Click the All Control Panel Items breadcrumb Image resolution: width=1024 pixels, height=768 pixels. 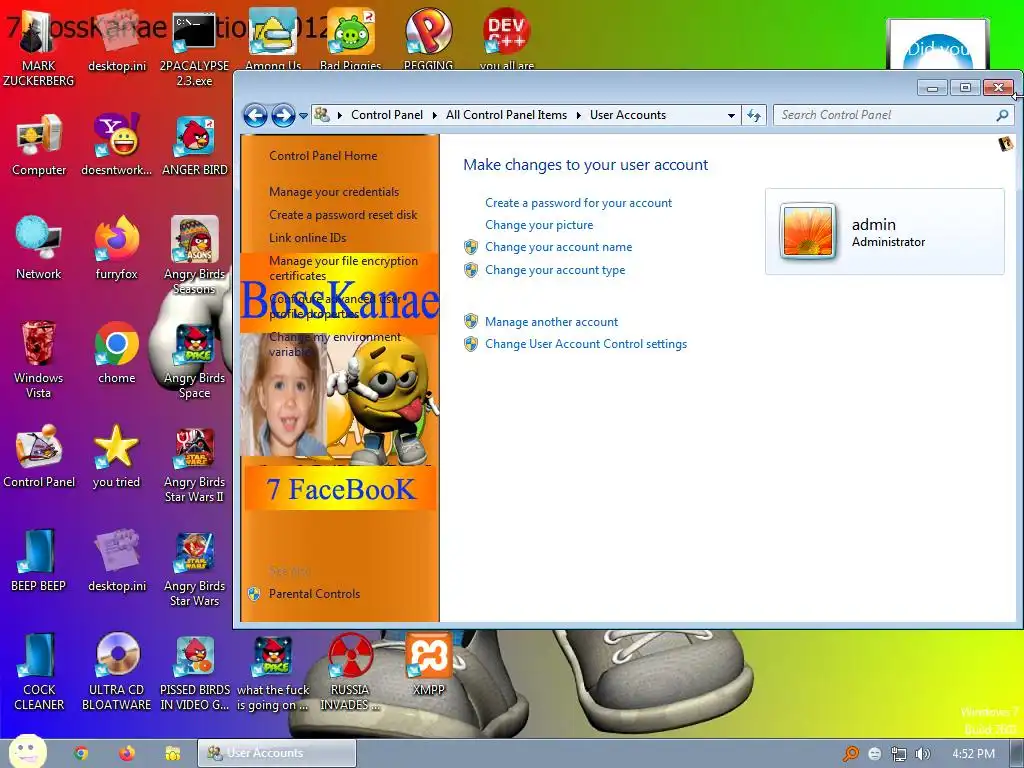pyautogui.click(x=506, y=115)
